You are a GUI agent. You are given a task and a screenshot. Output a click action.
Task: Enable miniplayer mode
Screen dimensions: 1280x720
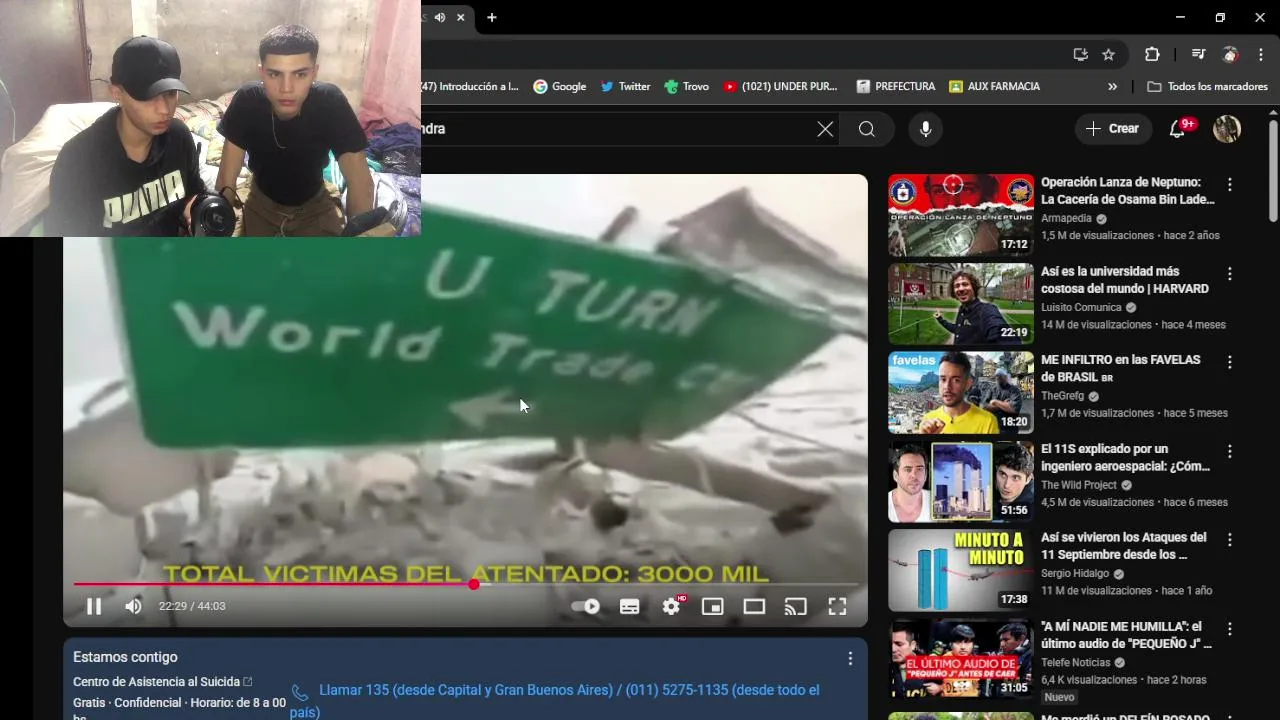click(x=712, y=606)
